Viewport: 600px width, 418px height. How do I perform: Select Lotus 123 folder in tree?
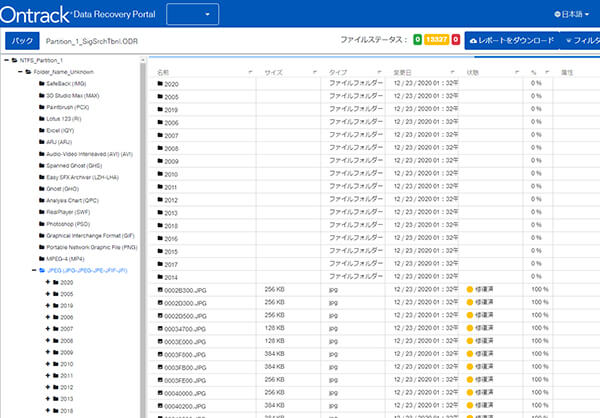point(60,119)
